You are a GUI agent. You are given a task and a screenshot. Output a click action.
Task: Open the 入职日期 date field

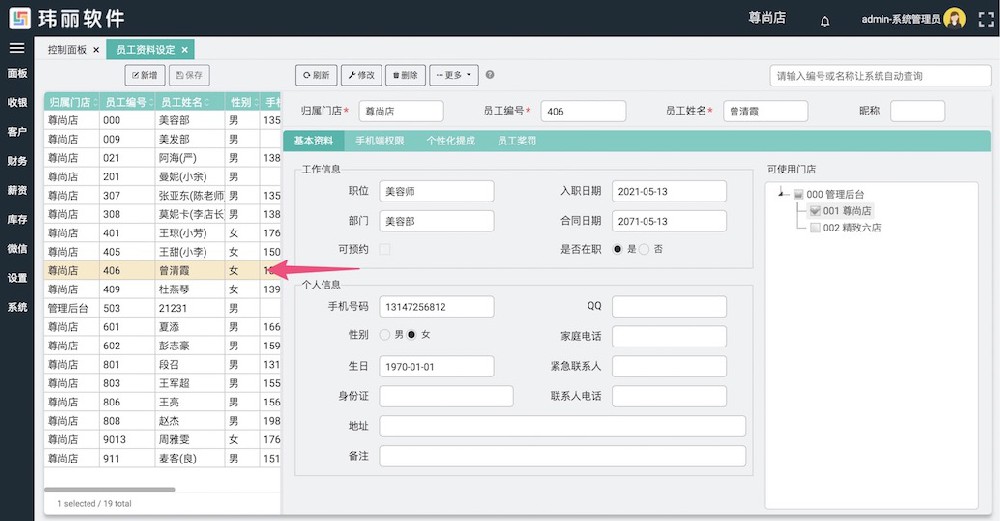[669, 191]
